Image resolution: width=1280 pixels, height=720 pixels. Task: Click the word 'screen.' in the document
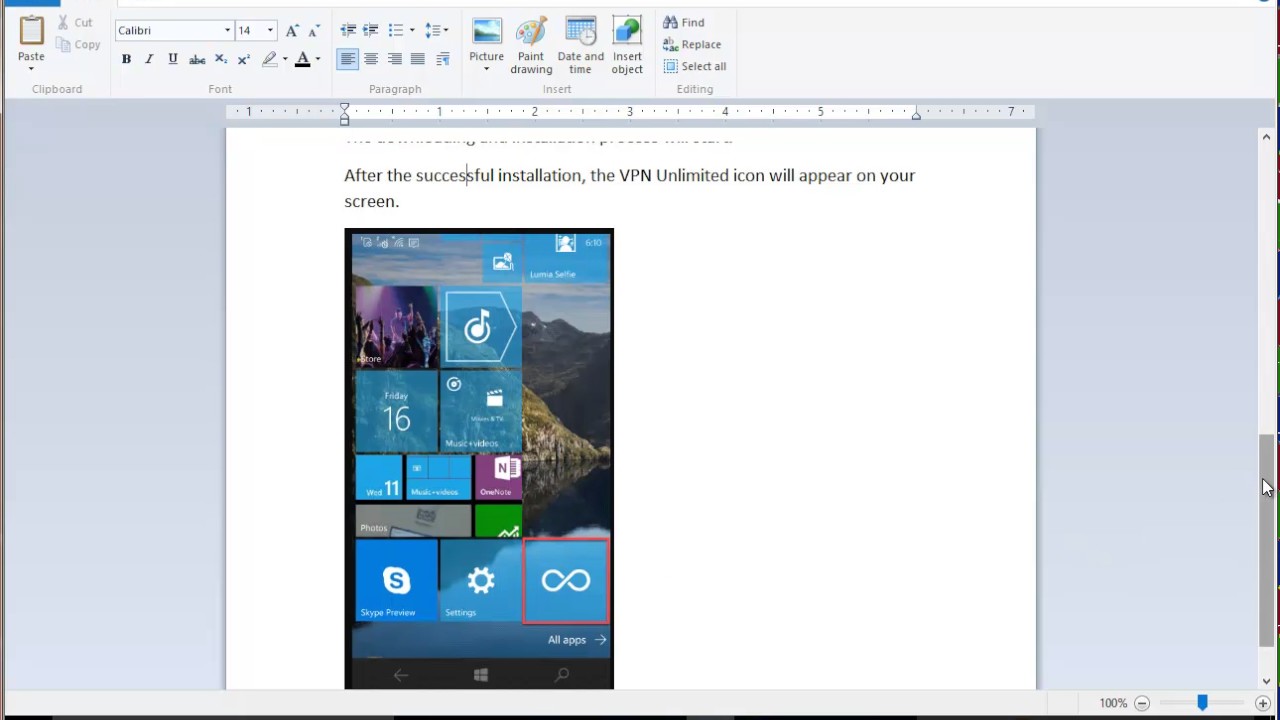tap(372, 201)
